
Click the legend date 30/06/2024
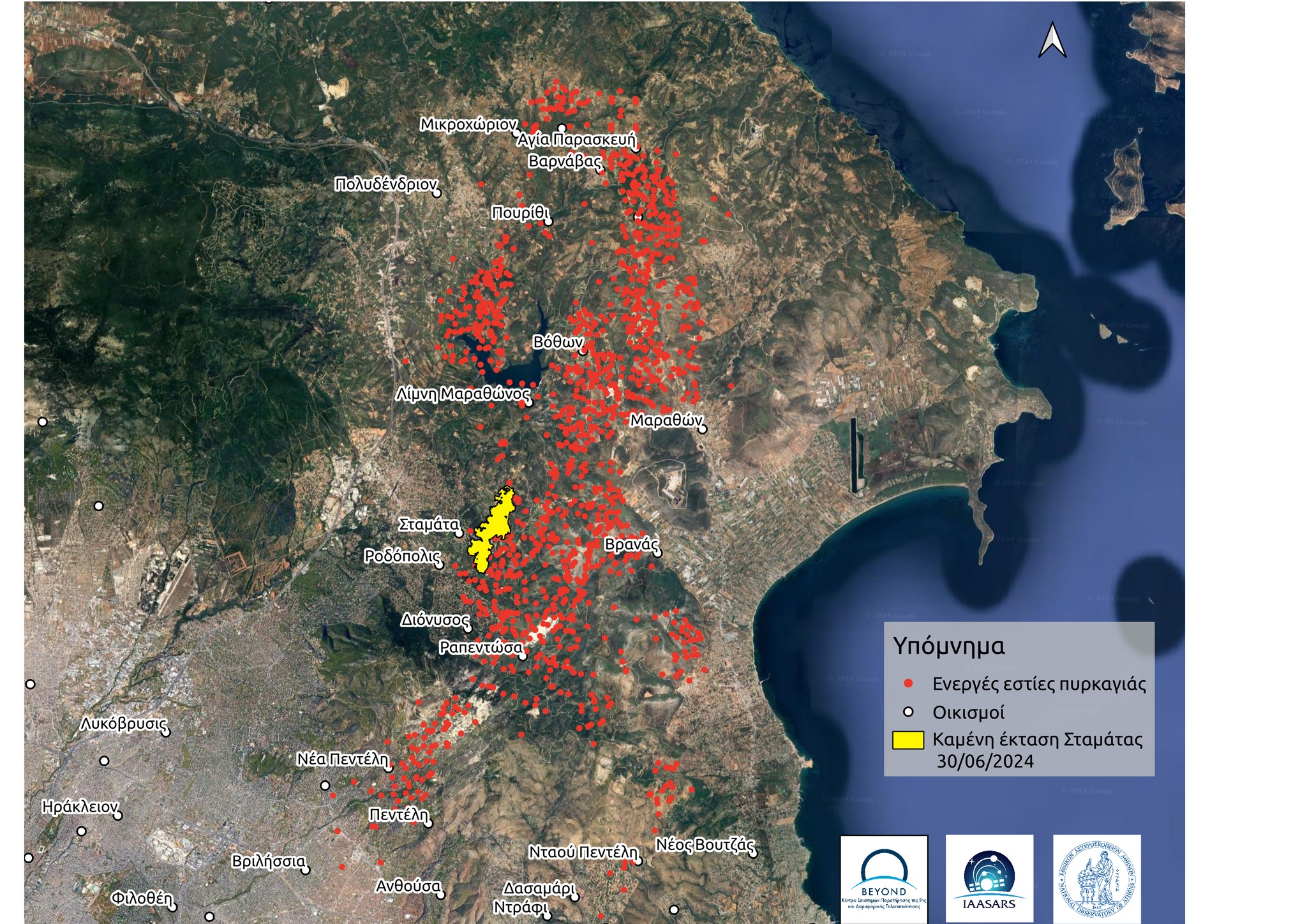(985, 761)
